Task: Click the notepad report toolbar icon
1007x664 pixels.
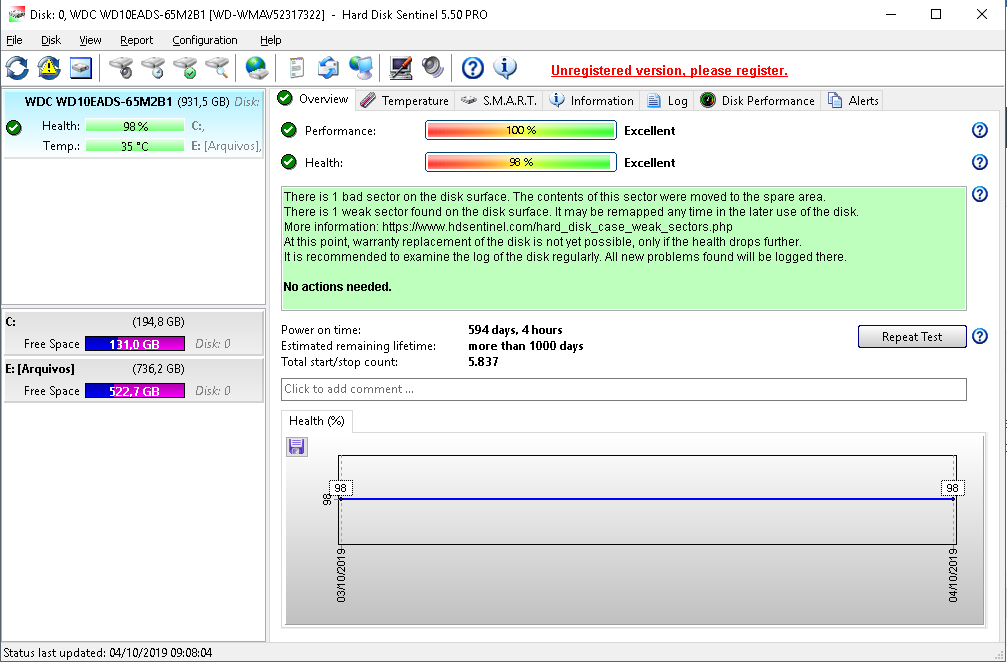Action: pyautogui.click(x=296, y=67)
